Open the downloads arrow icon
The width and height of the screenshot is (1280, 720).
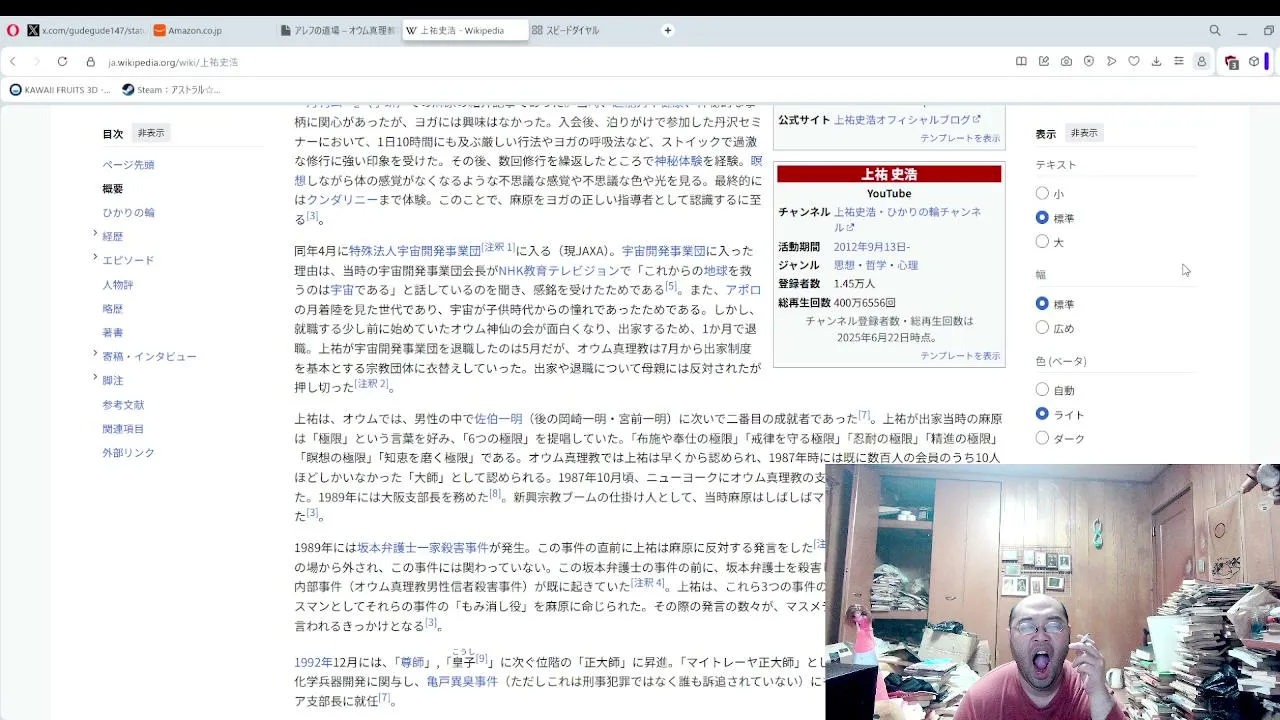point(1156,62)
